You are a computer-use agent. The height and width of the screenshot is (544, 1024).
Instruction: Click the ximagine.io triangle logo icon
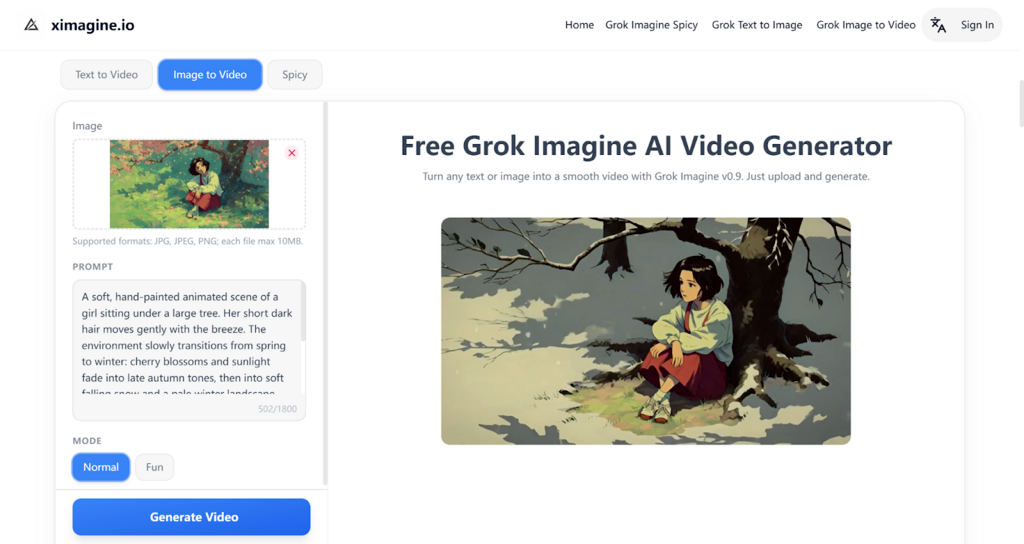click(31, 25)
